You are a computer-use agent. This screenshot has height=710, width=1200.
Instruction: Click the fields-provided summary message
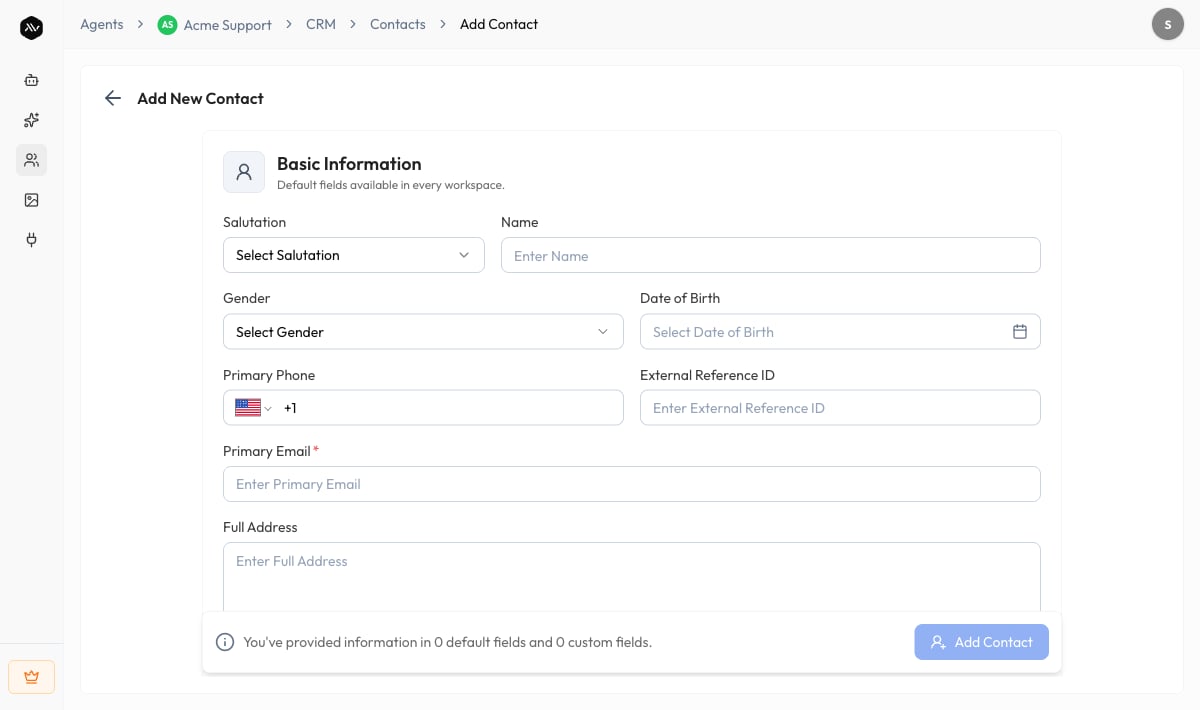tap(447, 642)
